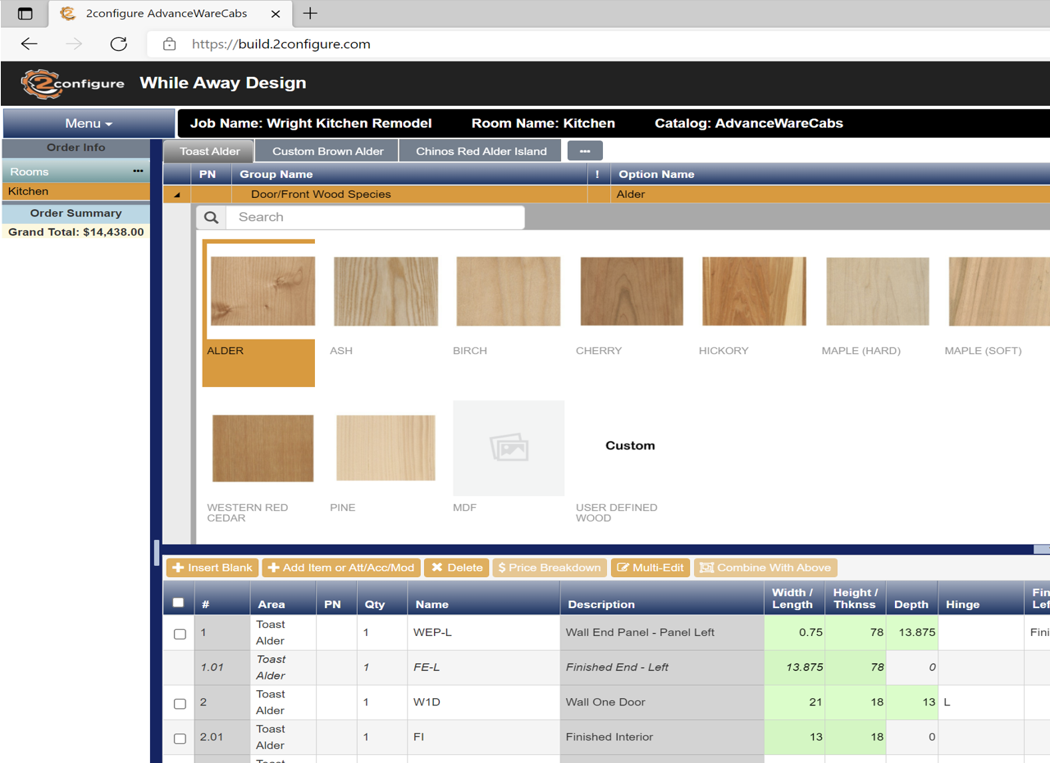
Task: Click the browser tab actions icon
Action: point(25,13)
